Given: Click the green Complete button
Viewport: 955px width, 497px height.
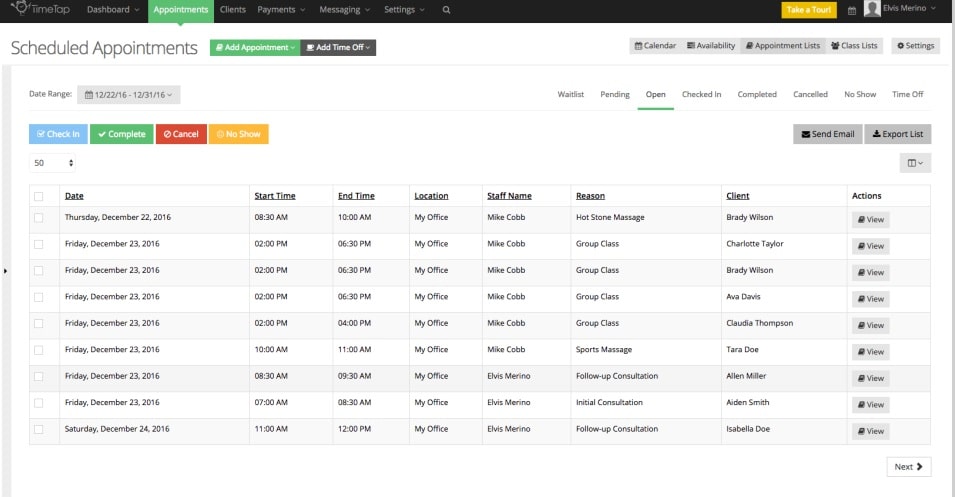Looking at the screenshot, I should coord(122,134).
